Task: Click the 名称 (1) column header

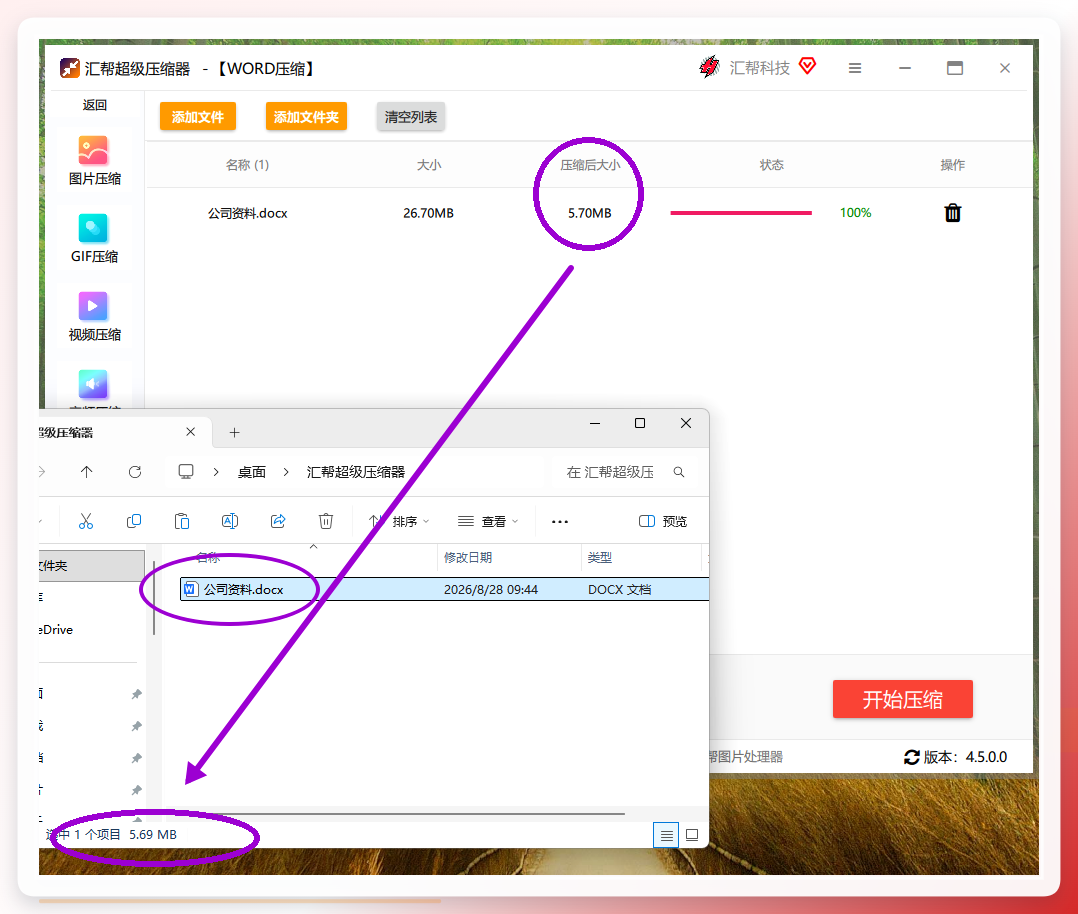Action: [x=248, y=165]
